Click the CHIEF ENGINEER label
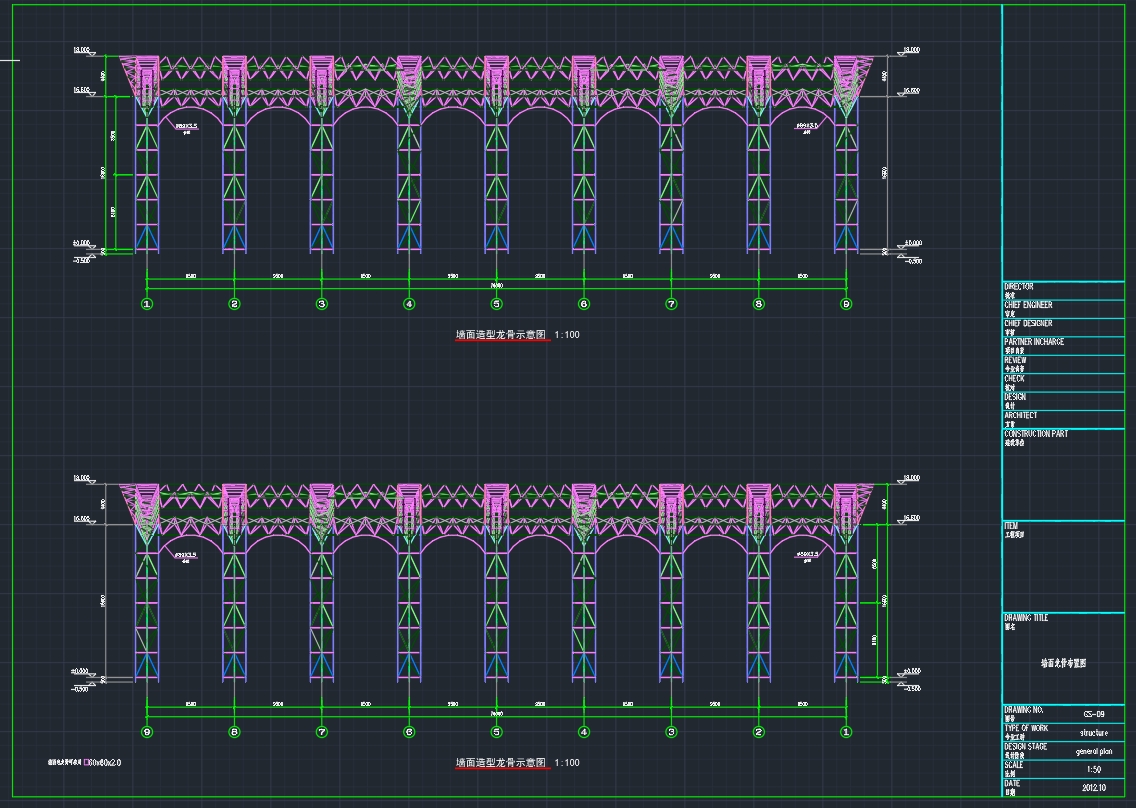 pyautogui.click(x=1028, y=305)
